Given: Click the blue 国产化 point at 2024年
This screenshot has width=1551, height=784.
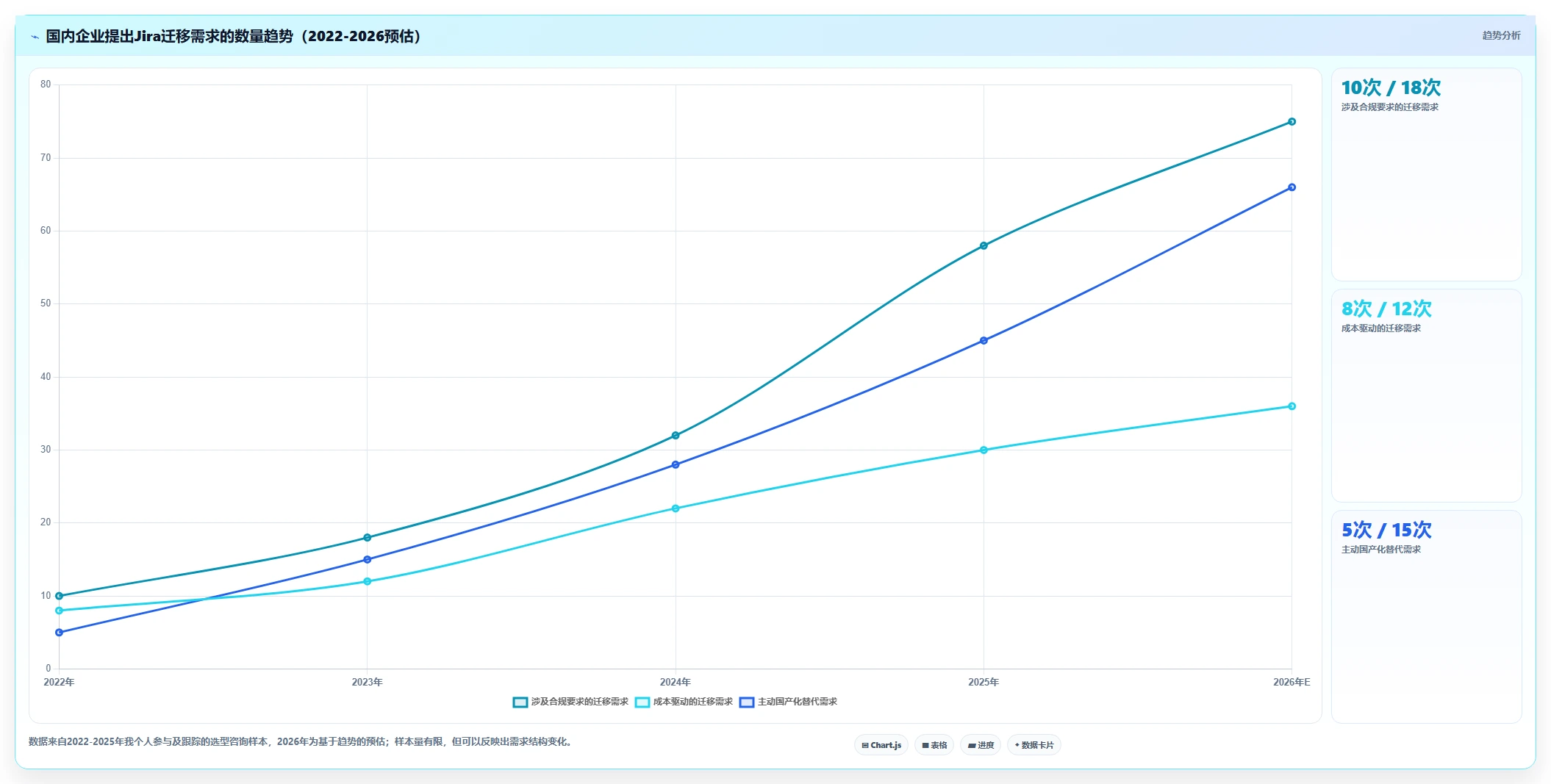Looking at the screenshot, I should pyautogui.click(x=676, y=465).
